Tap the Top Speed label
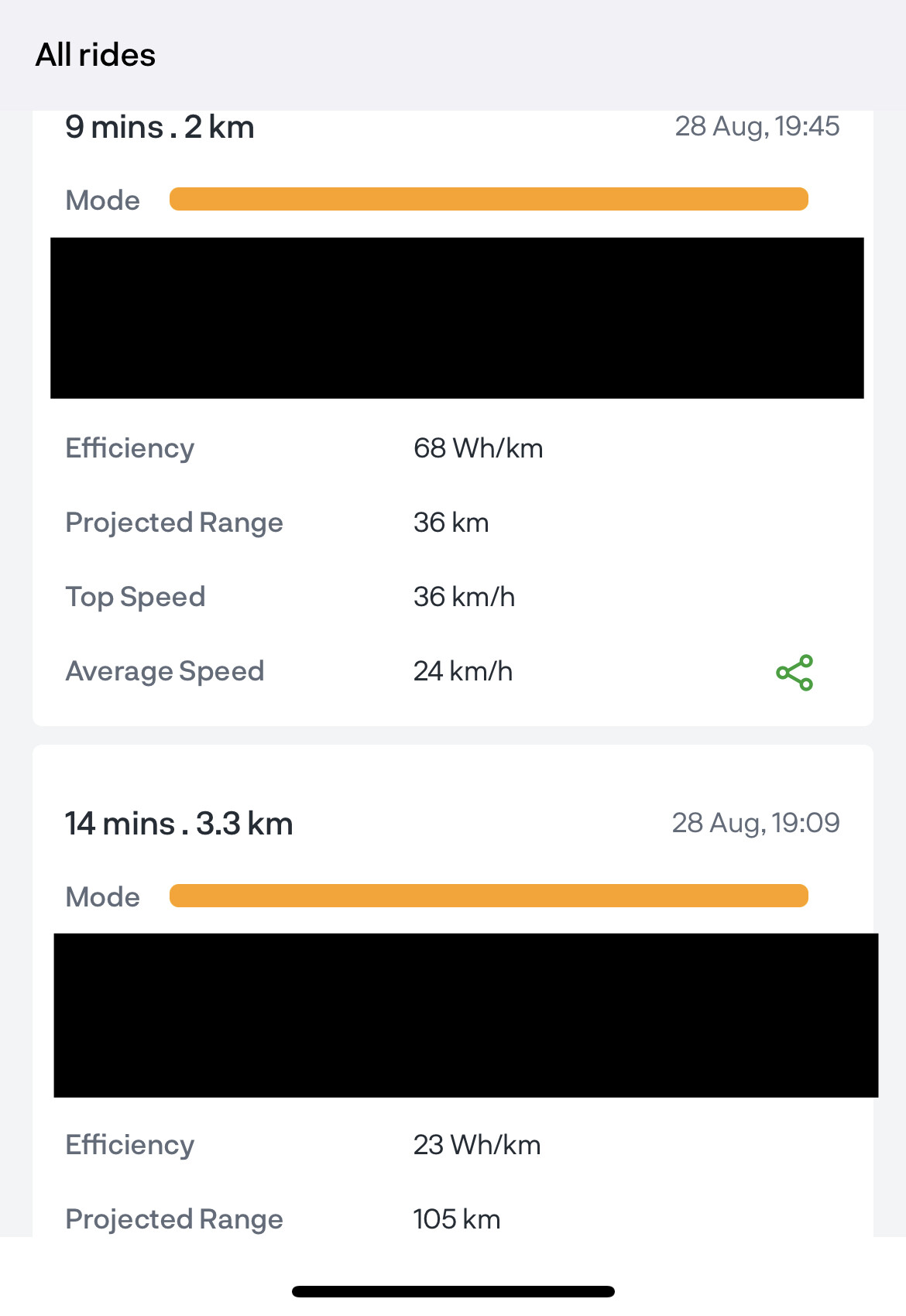Image resolution: width=906 pixels, height=1316 pixels. click(x=136, y=598)
